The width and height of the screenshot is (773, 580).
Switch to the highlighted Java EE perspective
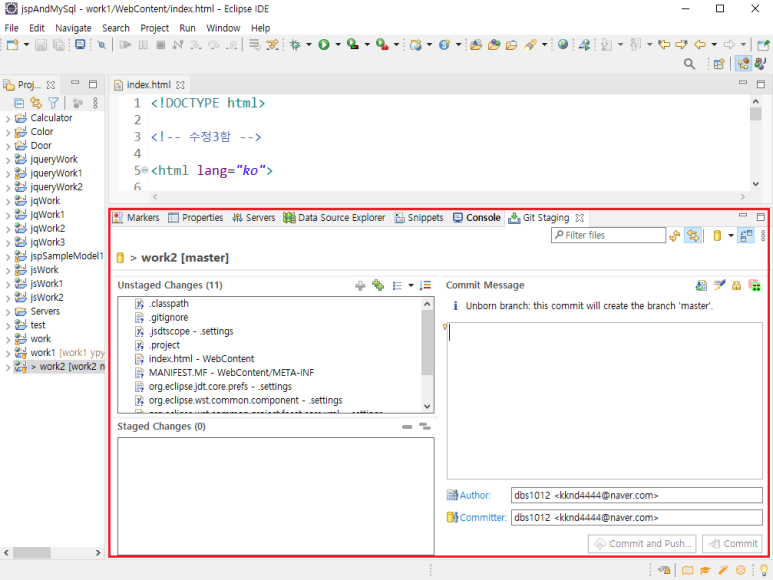pyautogui.click(x=743, y=64)
